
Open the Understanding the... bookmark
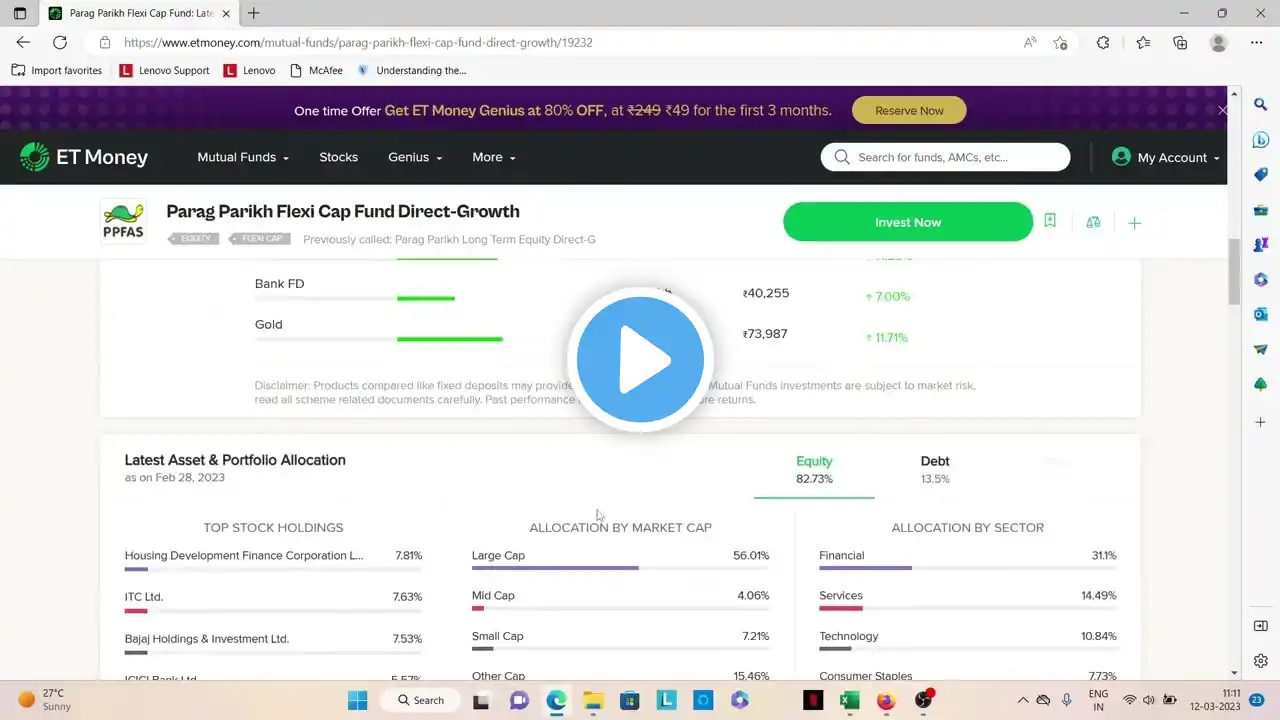[x=412, y=71]
